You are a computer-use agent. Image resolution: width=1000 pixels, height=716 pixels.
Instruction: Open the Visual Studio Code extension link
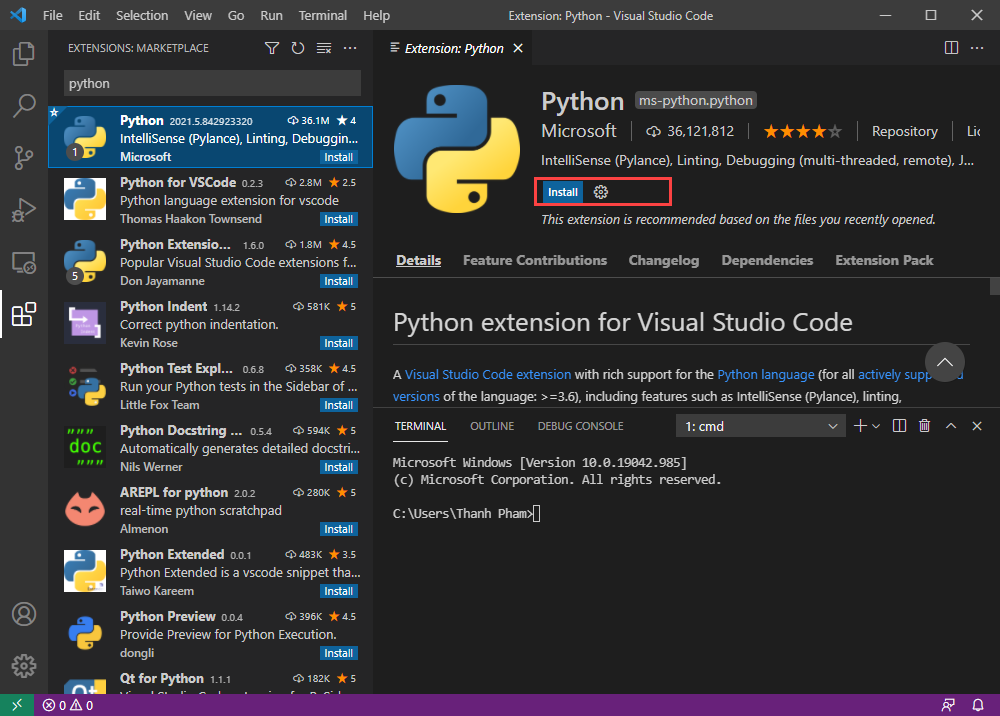coord(488,374)
